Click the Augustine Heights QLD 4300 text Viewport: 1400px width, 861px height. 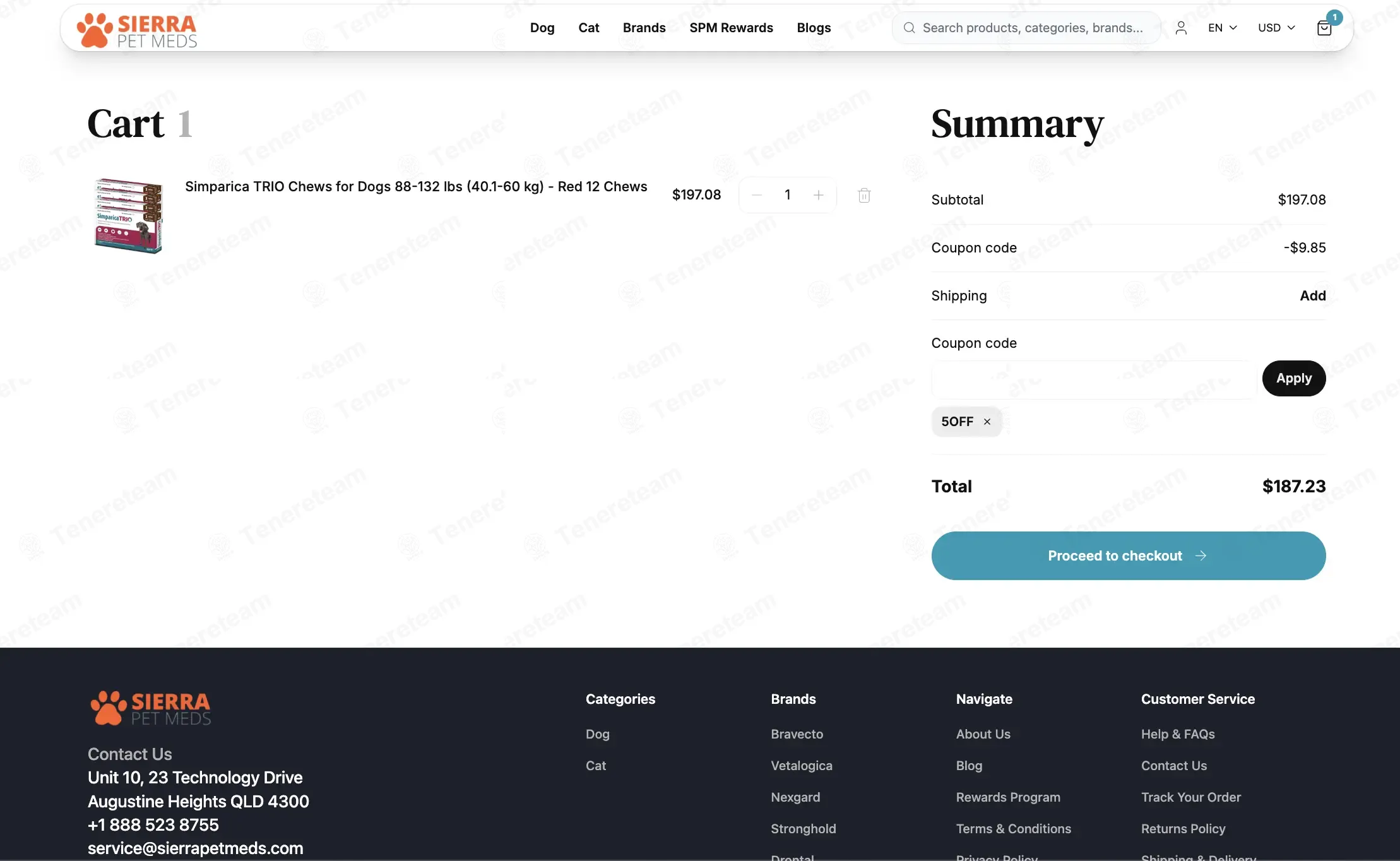pos(198,802)
